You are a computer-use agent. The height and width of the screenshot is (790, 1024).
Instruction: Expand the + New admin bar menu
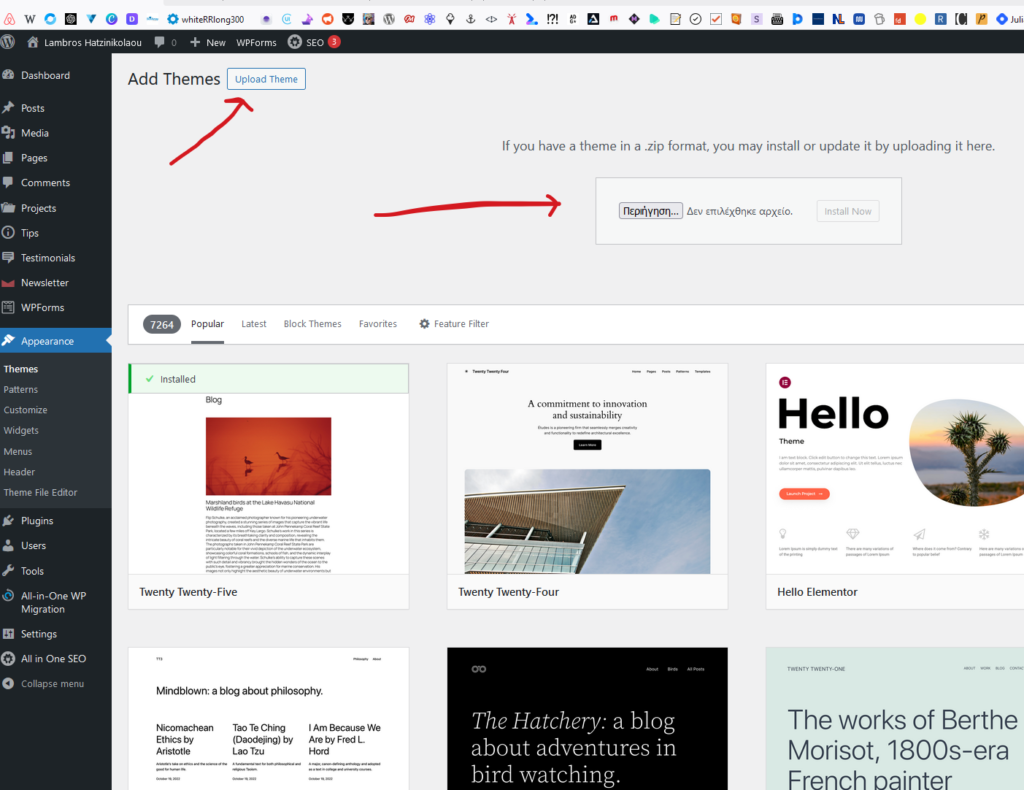point(207,42)
